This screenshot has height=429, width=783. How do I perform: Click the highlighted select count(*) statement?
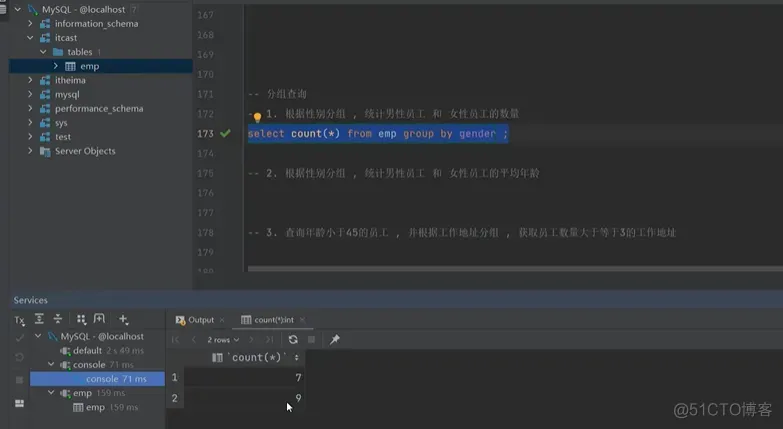[378, 133]
